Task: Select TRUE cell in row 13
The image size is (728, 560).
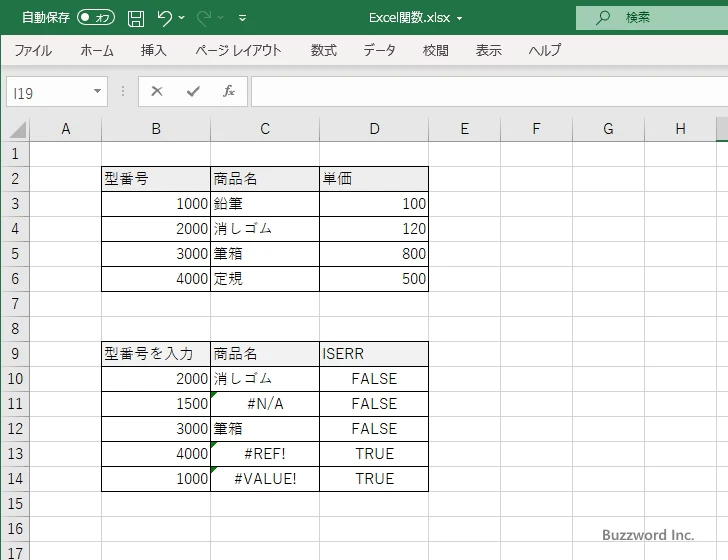Action: point(374,454)
